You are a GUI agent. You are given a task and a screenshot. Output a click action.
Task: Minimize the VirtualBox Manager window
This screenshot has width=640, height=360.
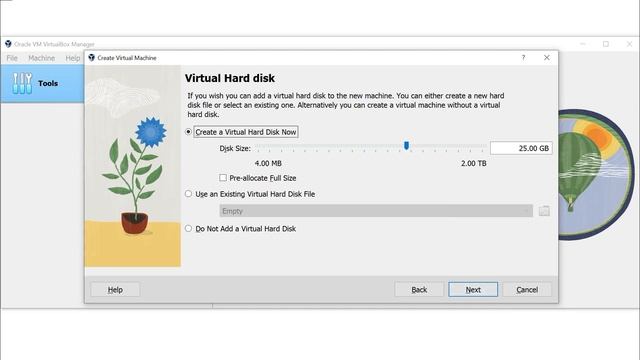tap(583, 44)
